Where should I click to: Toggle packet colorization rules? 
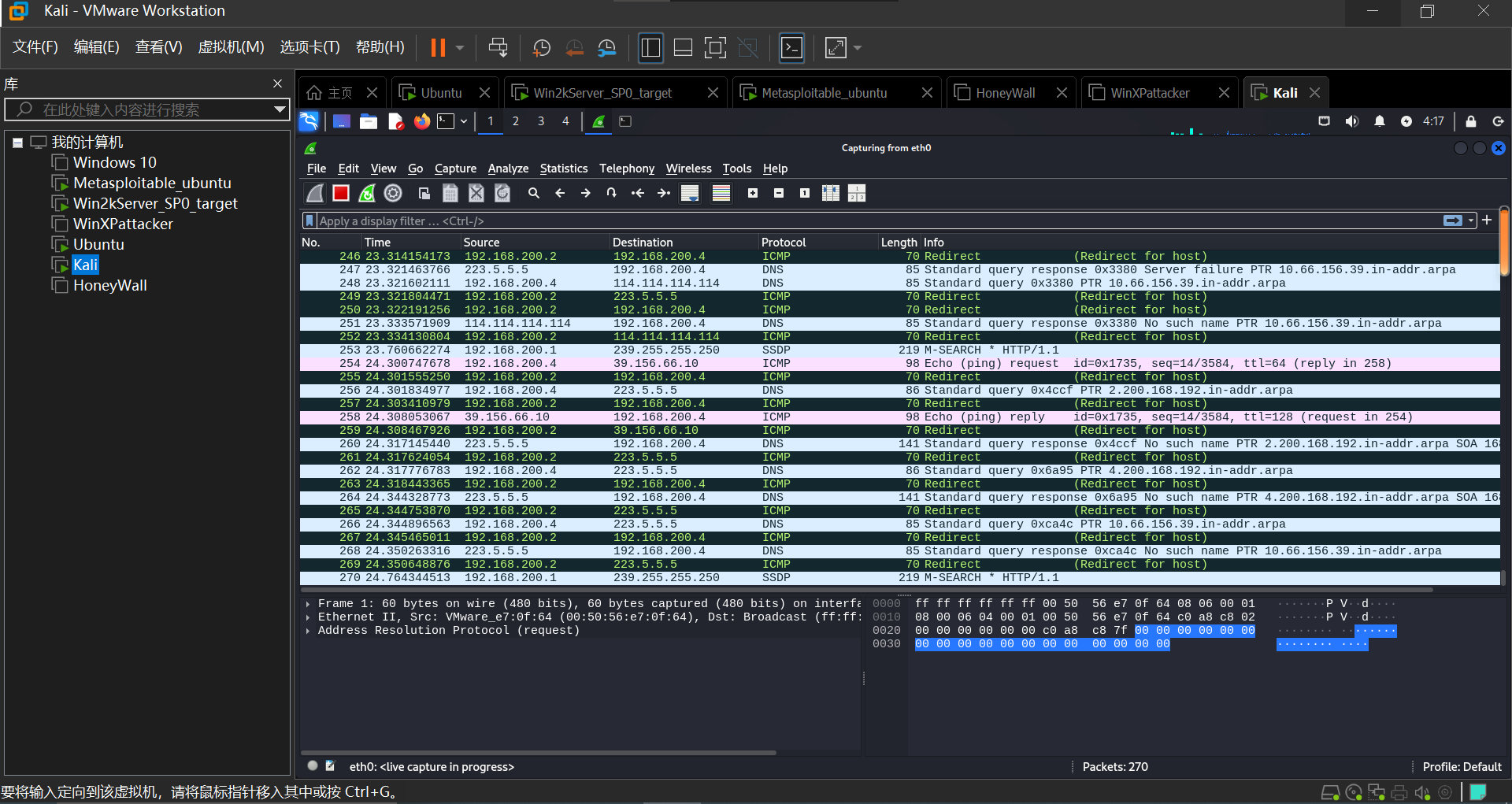721,193
